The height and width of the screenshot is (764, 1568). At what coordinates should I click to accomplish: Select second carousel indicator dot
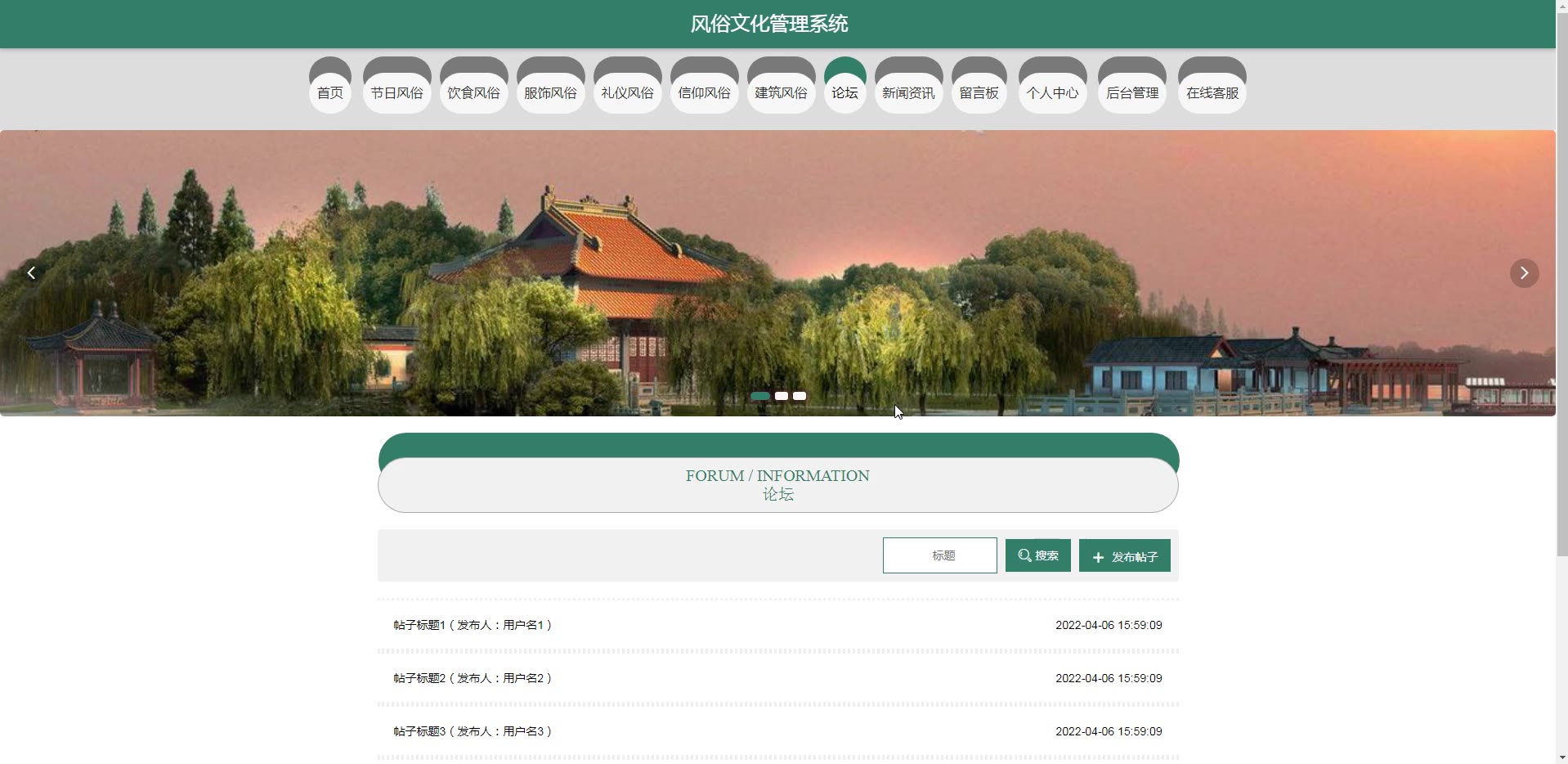click(x=782, y=396)
